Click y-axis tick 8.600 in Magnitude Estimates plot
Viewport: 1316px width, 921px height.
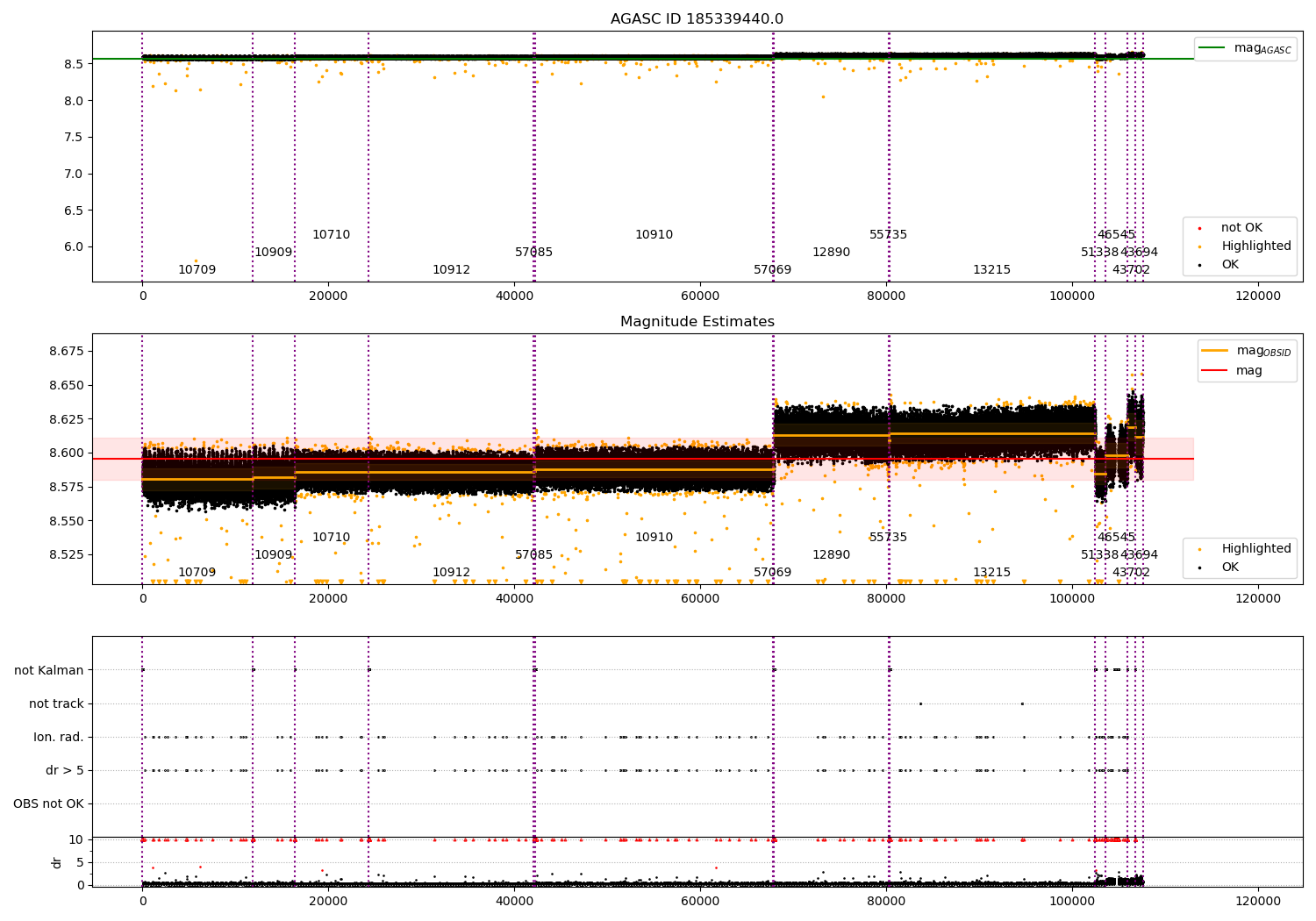(x=67, y=453)
